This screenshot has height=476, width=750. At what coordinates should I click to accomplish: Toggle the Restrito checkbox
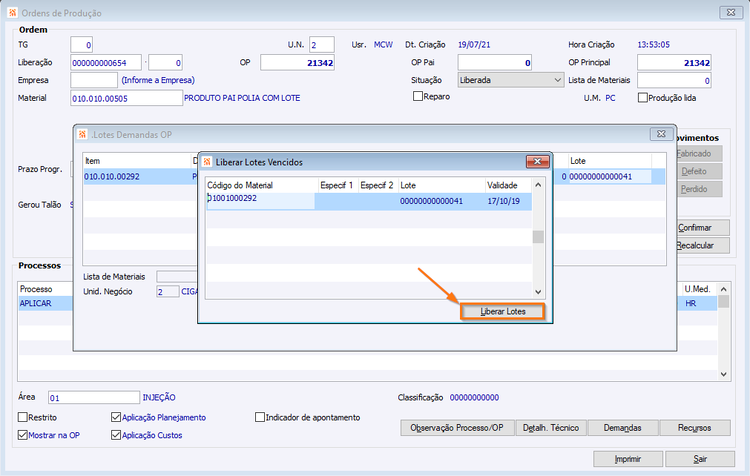(x=22, y=417)
